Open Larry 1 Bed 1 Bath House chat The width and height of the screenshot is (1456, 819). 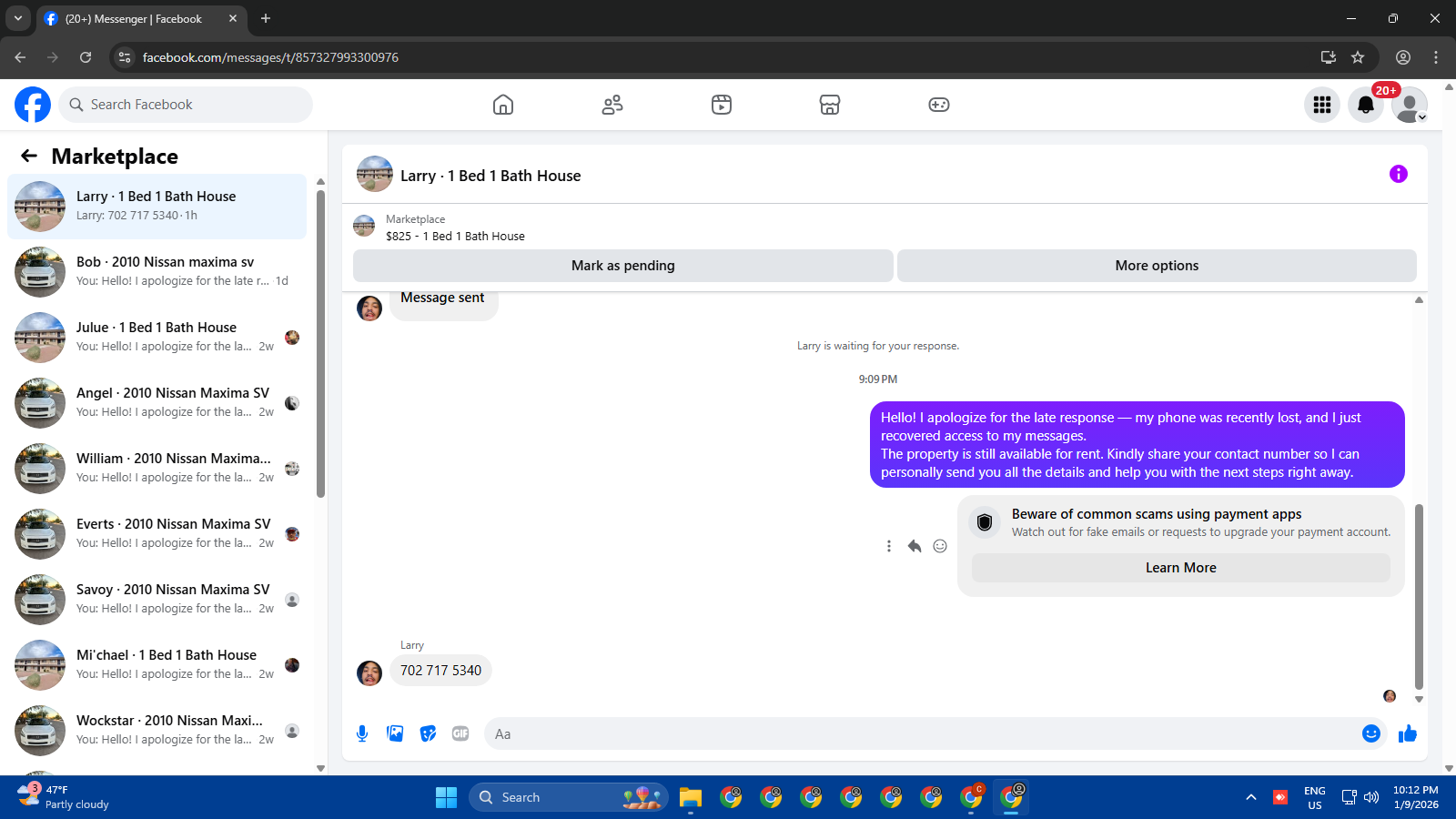[x=157, y=207]
